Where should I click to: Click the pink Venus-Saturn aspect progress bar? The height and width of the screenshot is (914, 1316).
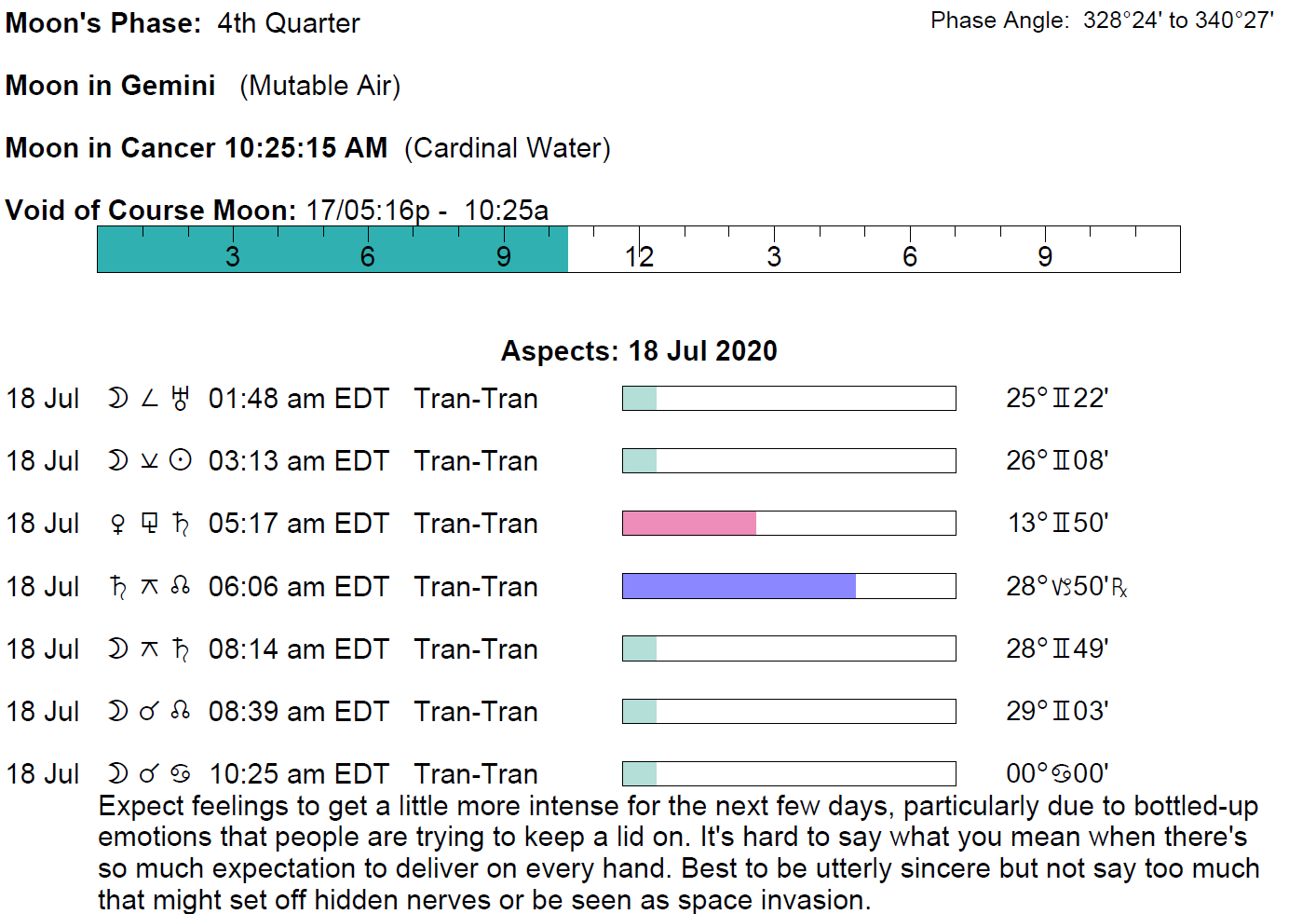pyautogui.click(x=689, y=524)
